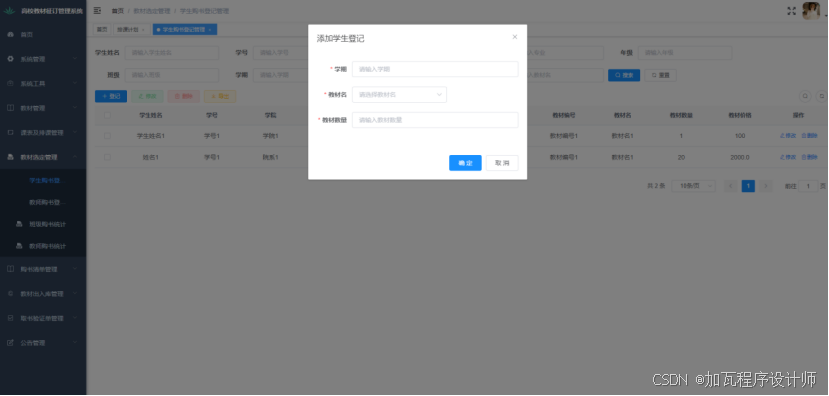Open the user avatar menu
Screen dimensions: 829x396
pyautogui.click(x=810, y=11)
